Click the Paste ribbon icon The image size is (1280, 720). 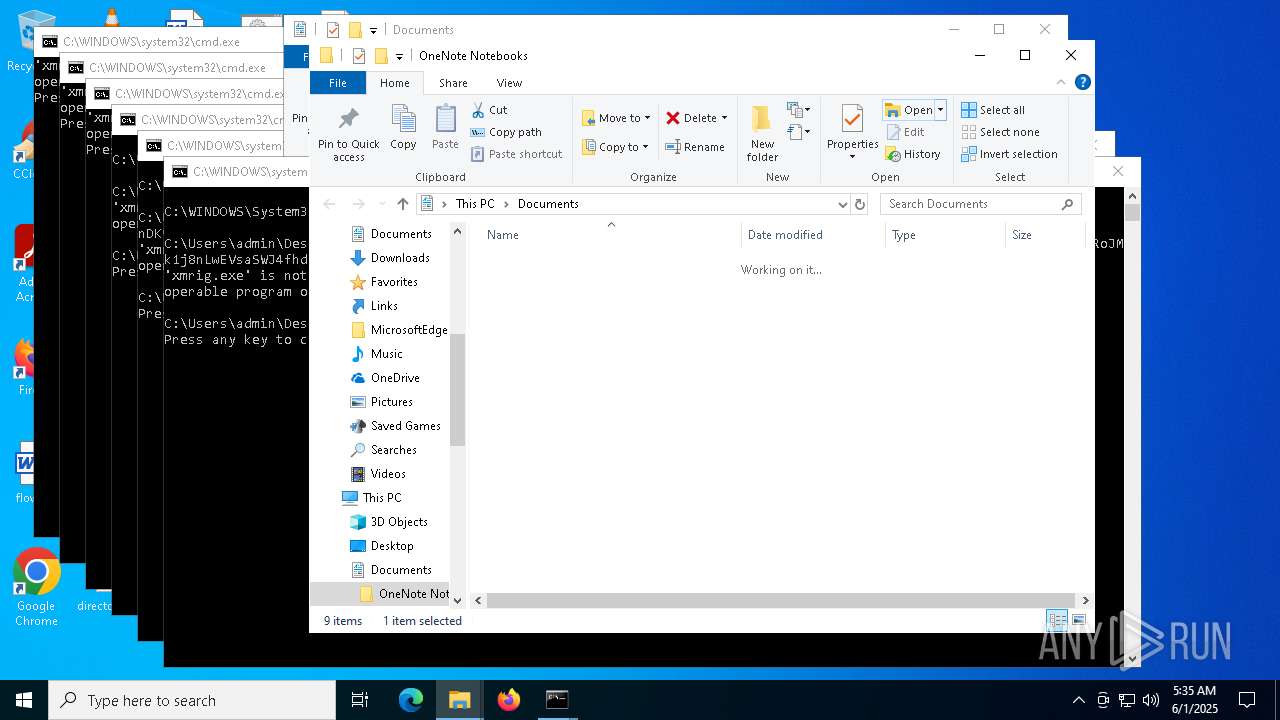click(x=445, y=128)
